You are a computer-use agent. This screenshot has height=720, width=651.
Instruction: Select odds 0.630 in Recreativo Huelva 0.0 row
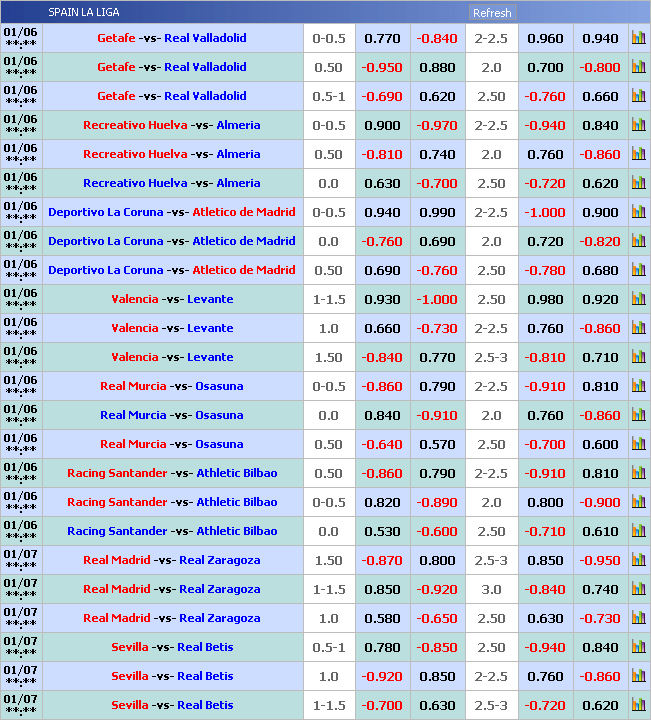[382, 184]
